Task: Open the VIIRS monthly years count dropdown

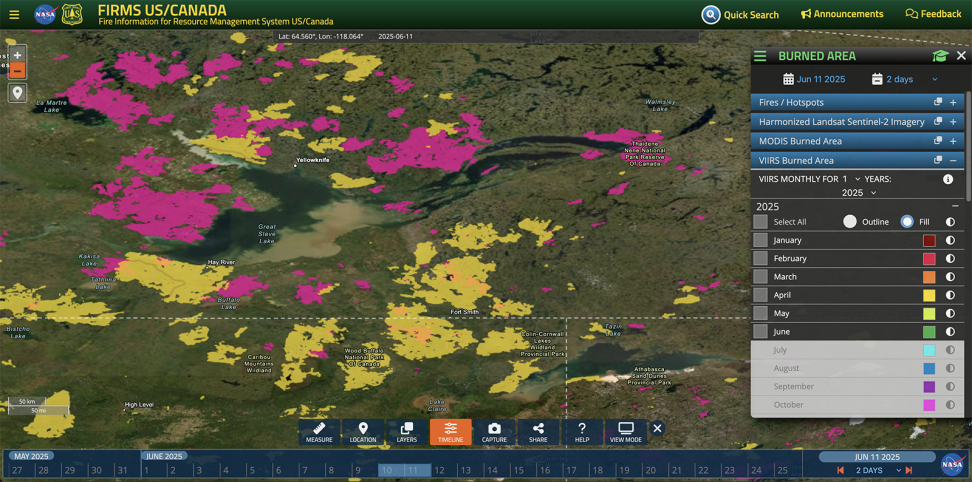Action: 850,179
